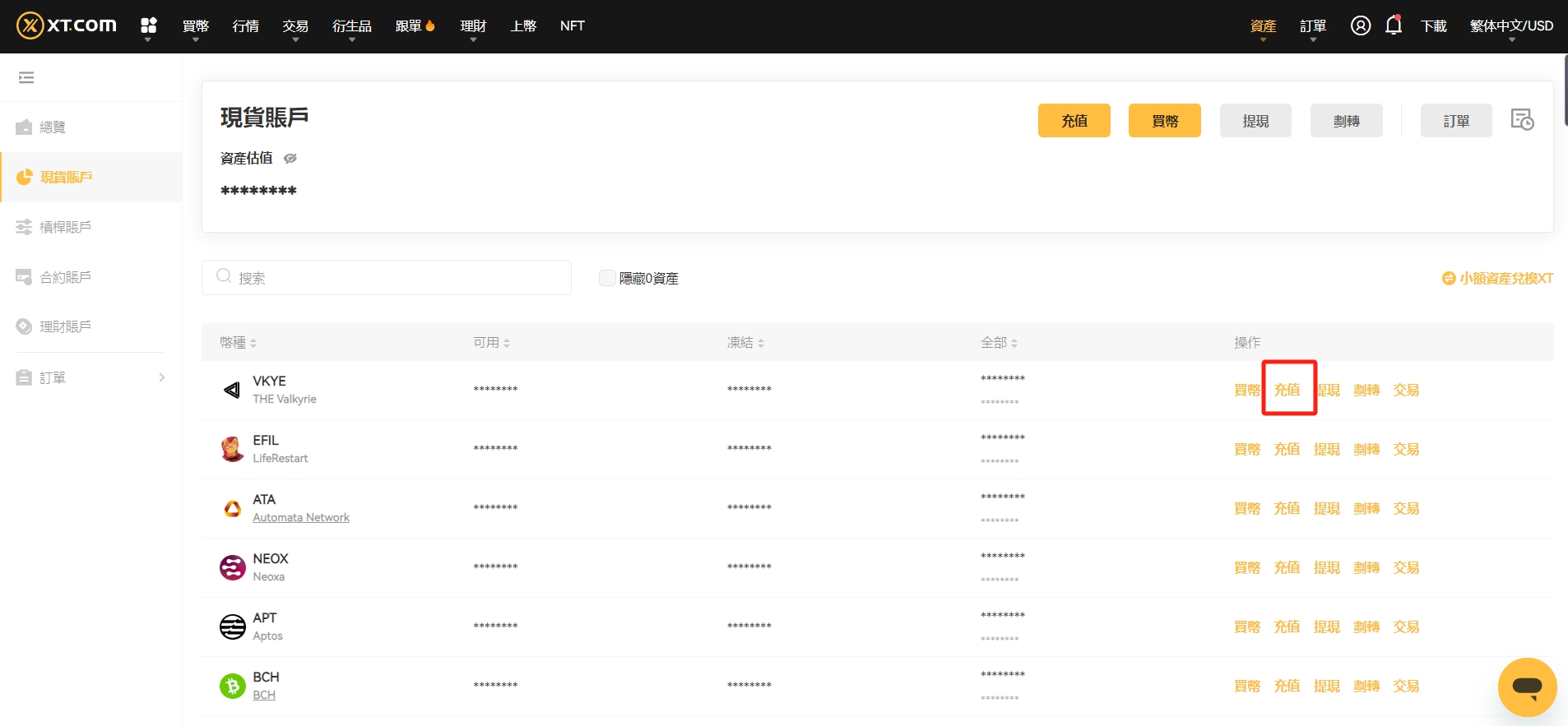Sort the table by 可用 column
This screenshot has height=726, width=1568.
coord(491,342)
